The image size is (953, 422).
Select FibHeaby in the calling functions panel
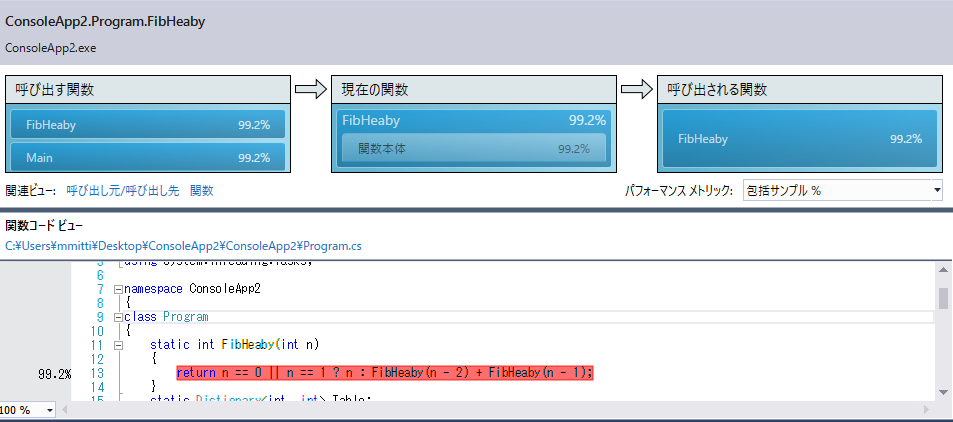[148, 125]
